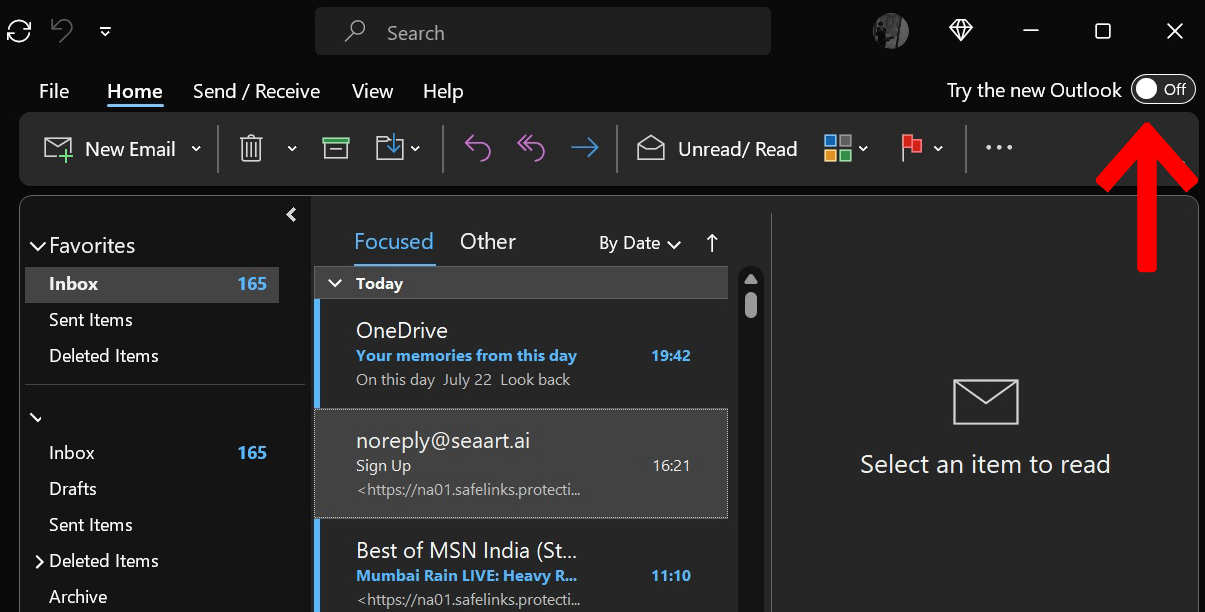Collapse the account folder list chevron
The width and height of the screenshot is (1205, 612).
(x=37, y=417)
